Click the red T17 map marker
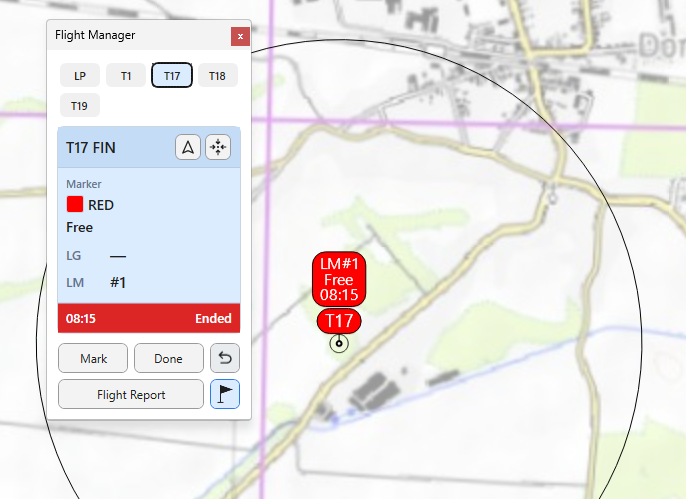This screenshot has width=686, height=499. coord(339,321)
